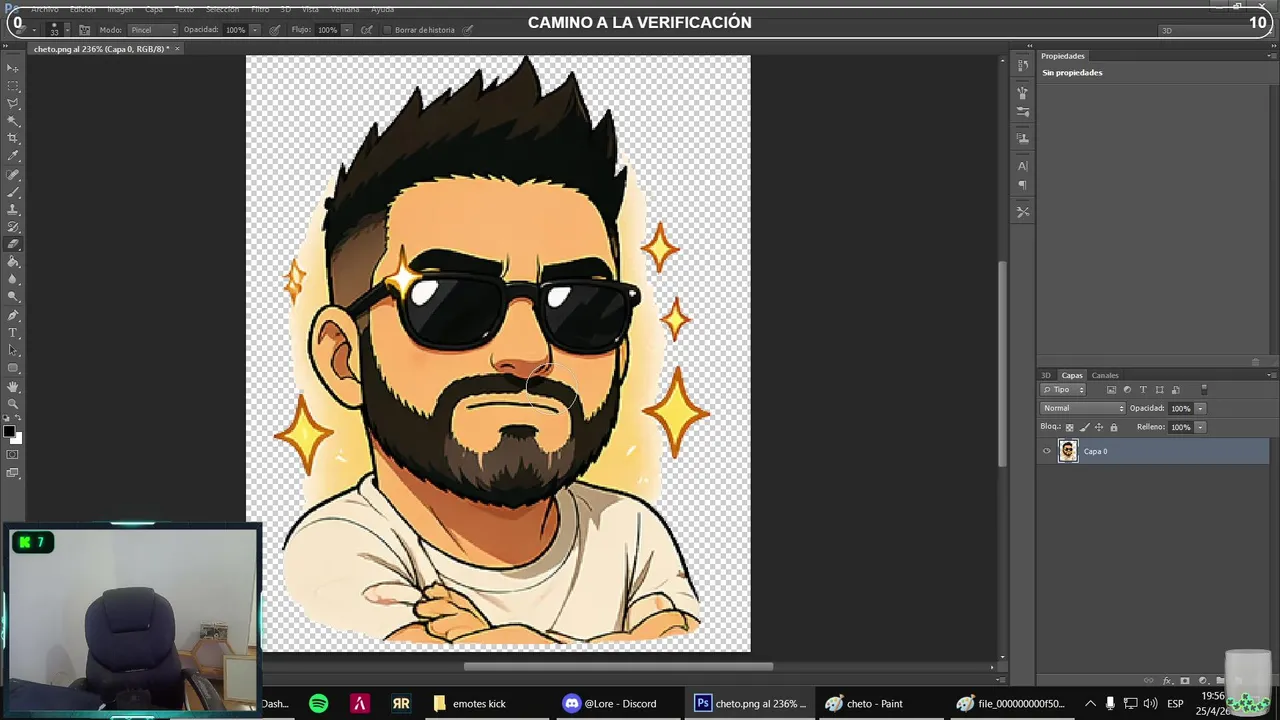The width and height of the screenshot is (1280, 720).
Task: Select the Capa 0 layer thumbnail
Action: [1068, 451]
